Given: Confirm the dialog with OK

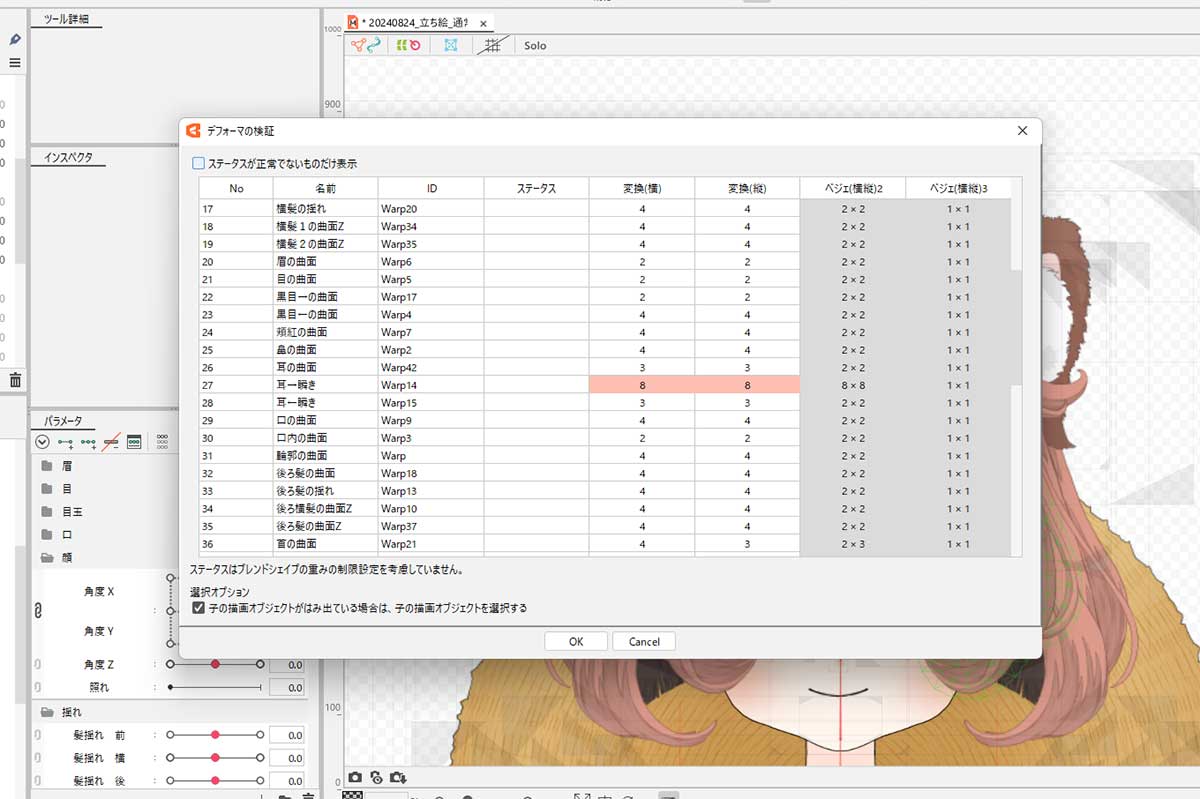Looking at the screenshot, I should click(x=576, y=641).
